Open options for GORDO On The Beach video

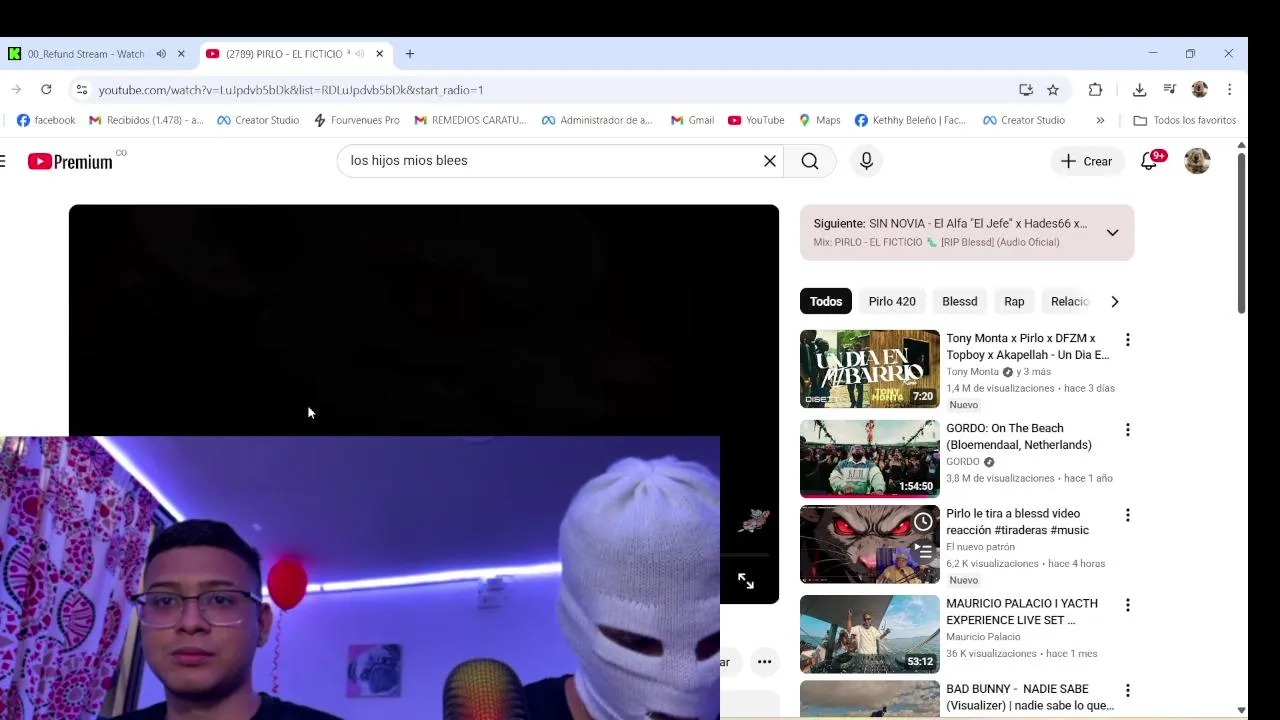click(x=1127, y=430)
